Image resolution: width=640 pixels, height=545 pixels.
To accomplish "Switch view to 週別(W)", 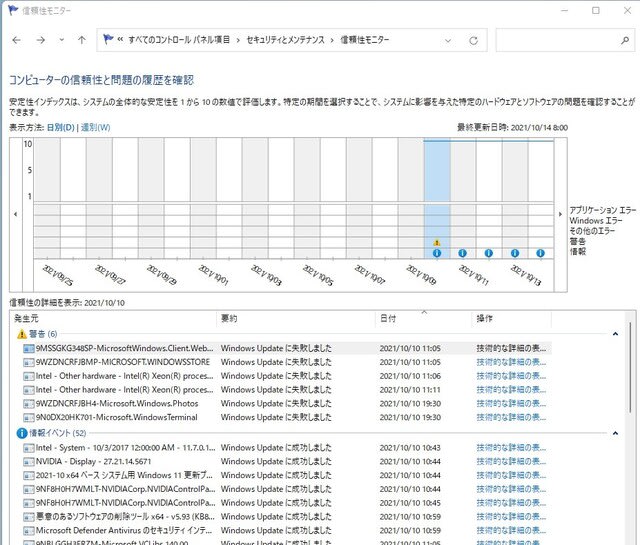I will pos(96,127).
